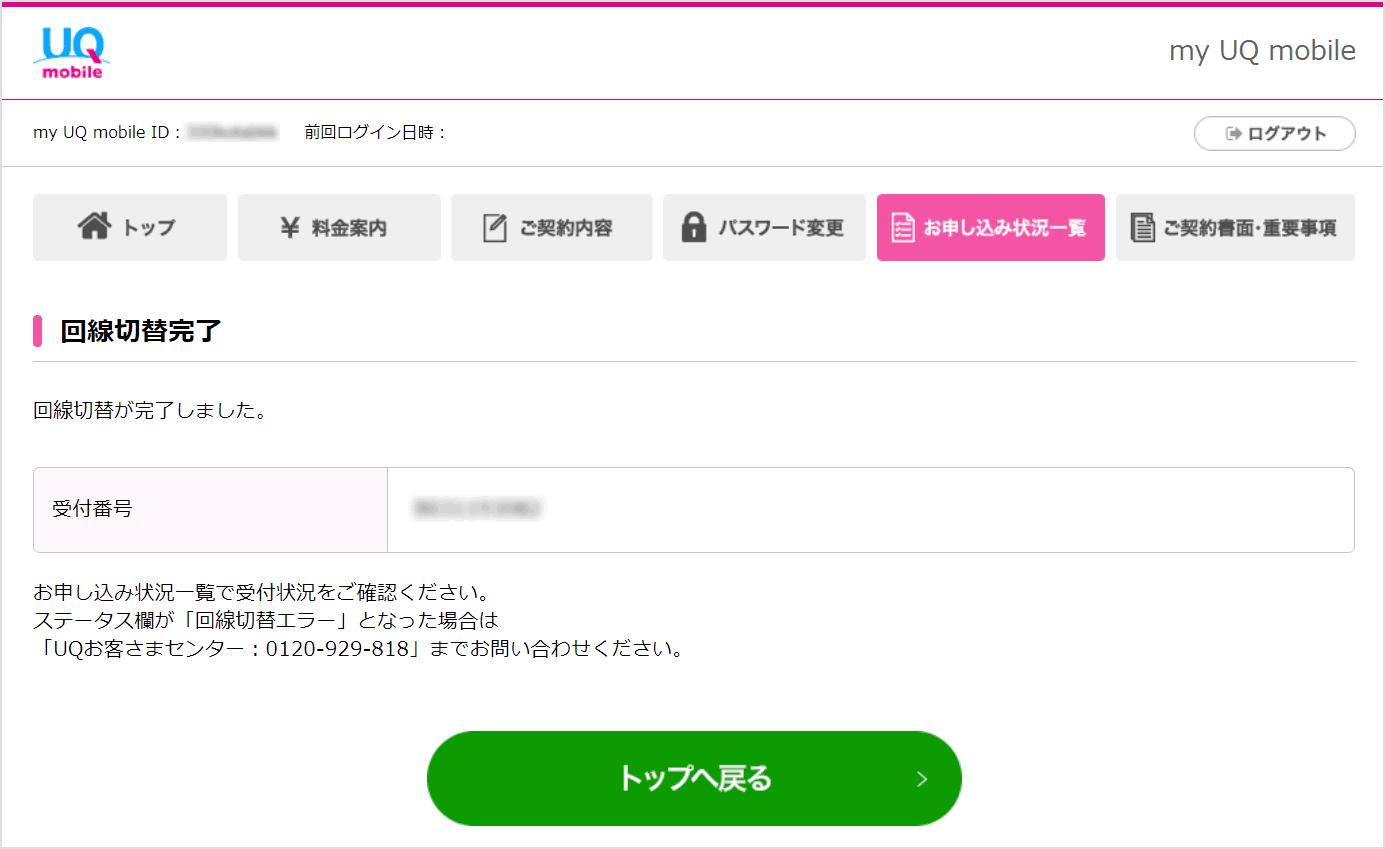Click the UQ mobile logo
This screenshot has width=1385, height=849.
71,53
